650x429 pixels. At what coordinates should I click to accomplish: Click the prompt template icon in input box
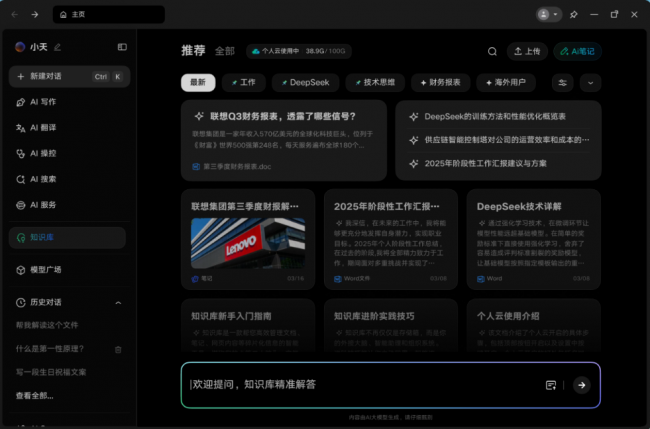point(551,385)
